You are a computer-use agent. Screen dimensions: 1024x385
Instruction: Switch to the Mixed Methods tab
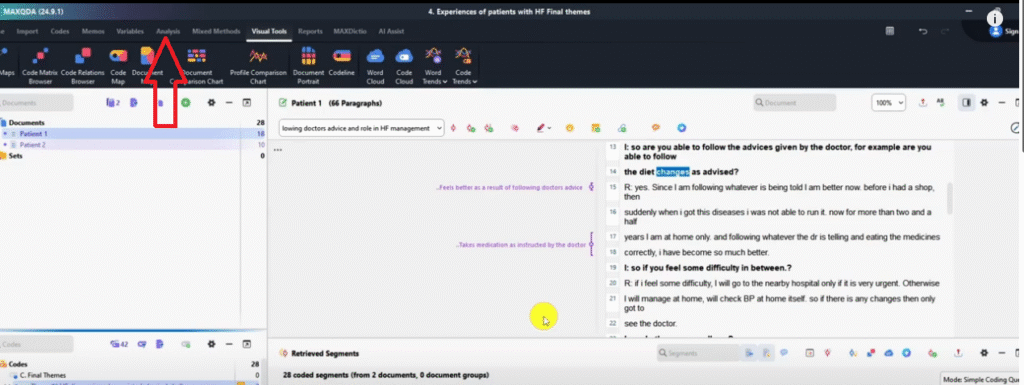click(x=216, y=31)
